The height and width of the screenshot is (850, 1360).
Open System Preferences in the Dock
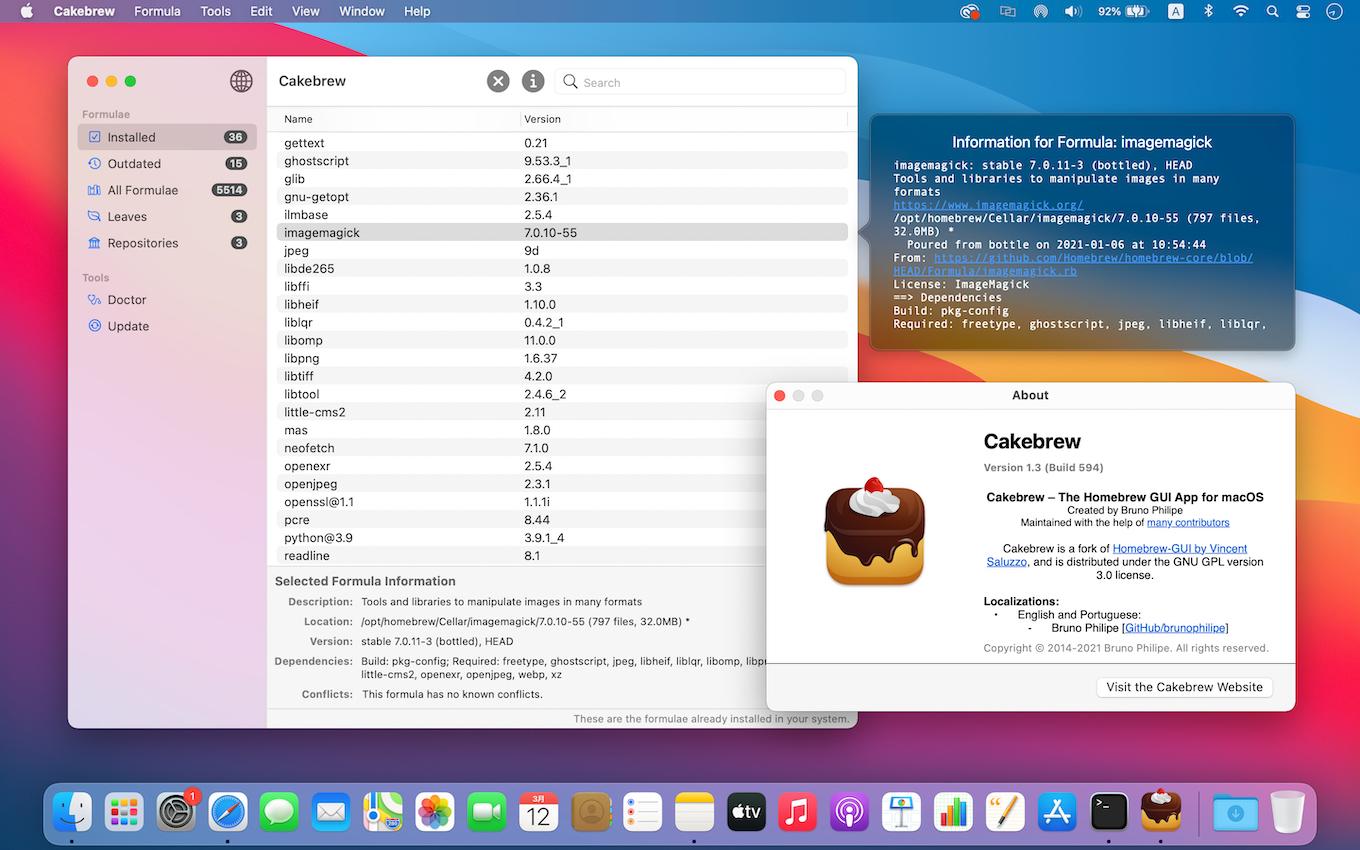176,811
